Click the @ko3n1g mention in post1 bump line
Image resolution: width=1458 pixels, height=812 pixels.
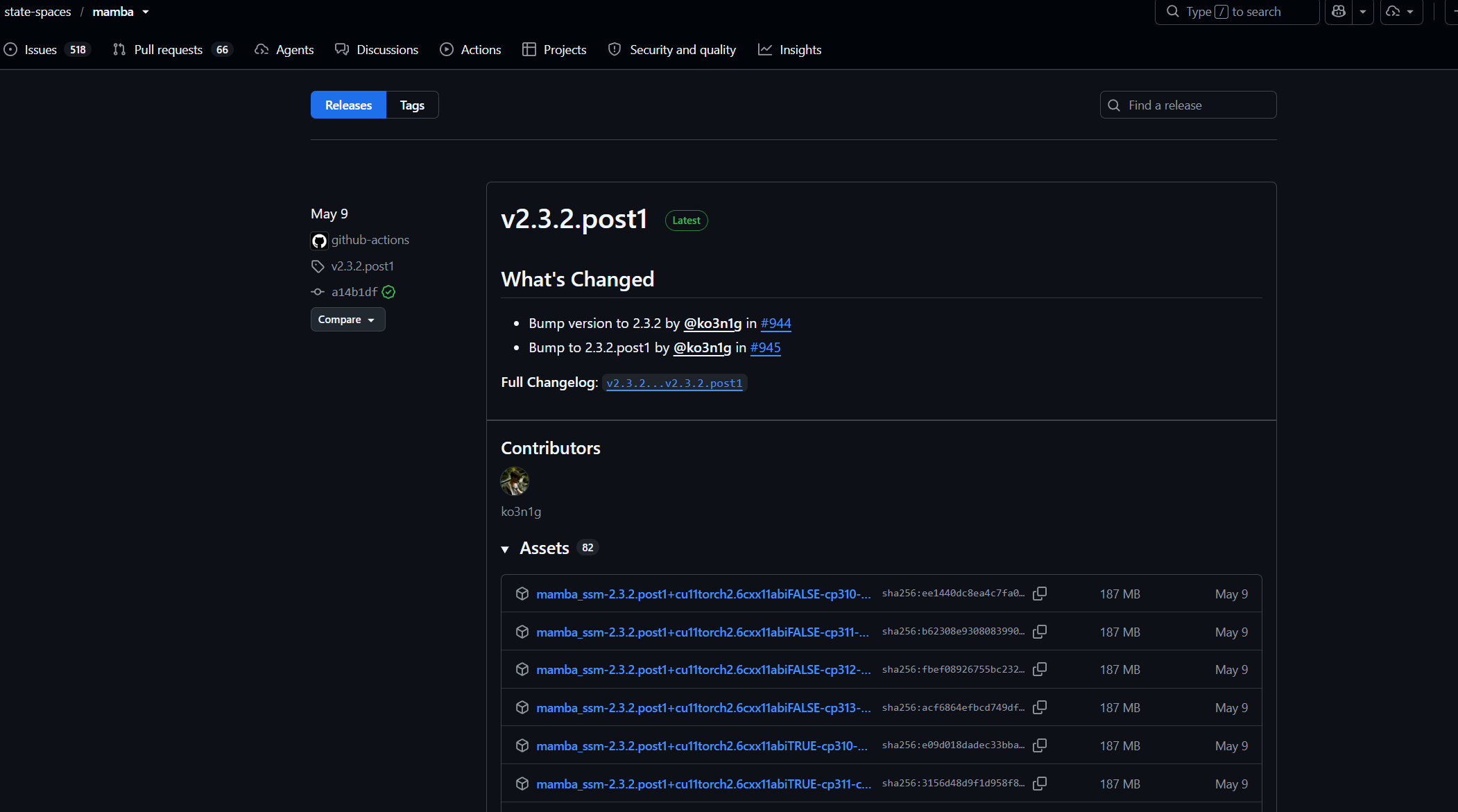[x=703, y=347]
